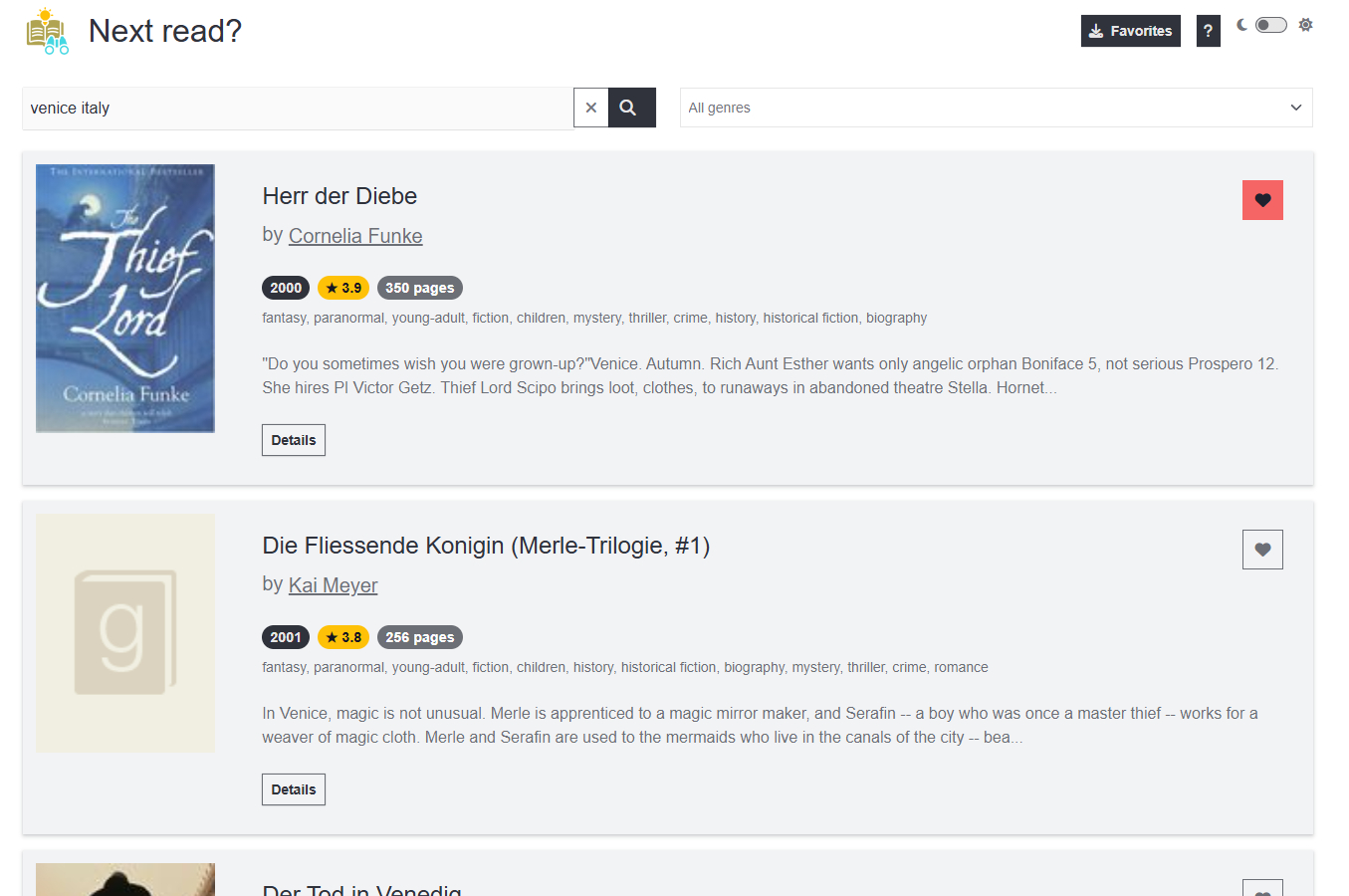This screenshot has width=1349, height=896.
Task: Click the Herr der Diebe genre tags line
Action: click(594, 318)
